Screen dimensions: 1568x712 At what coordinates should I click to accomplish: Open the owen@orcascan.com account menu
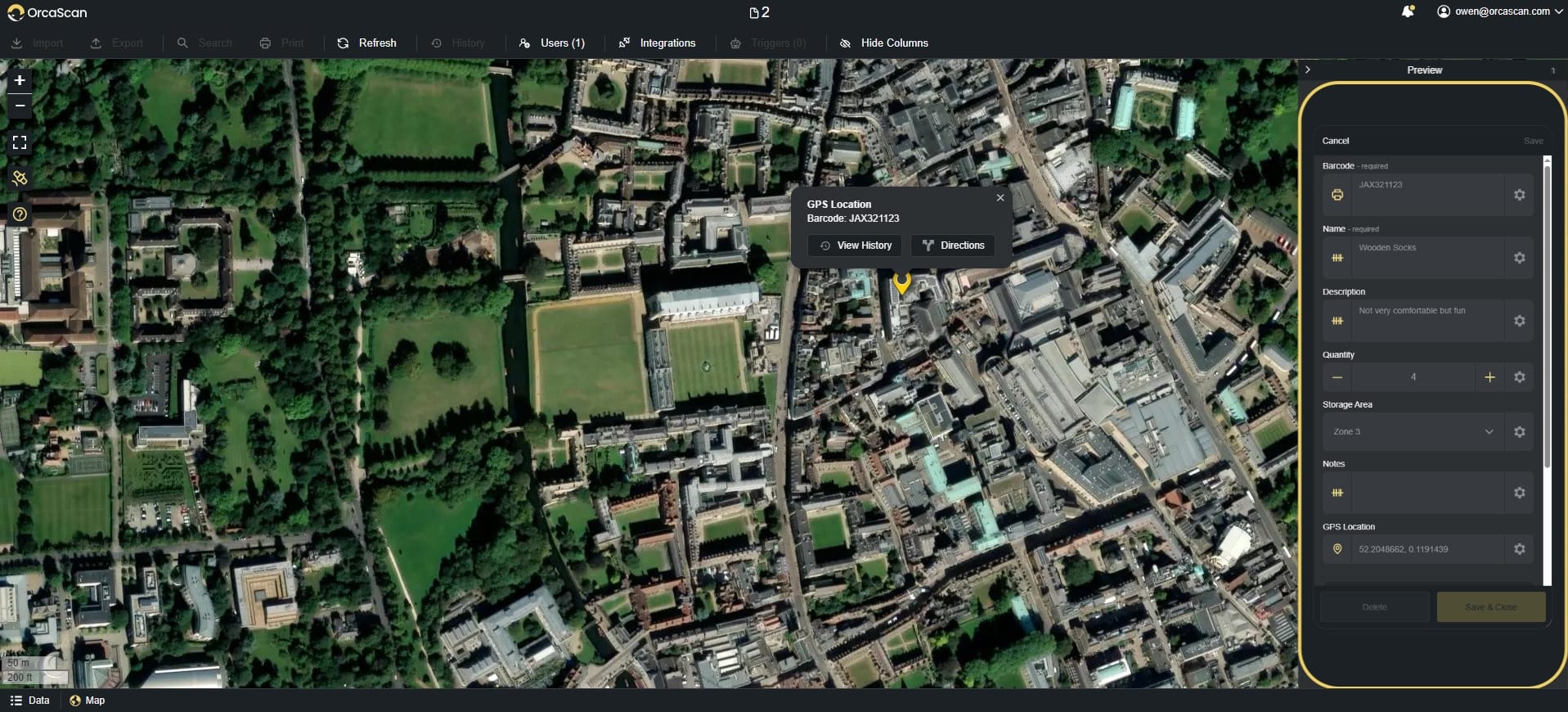pyautogui.click(x=1500, y=11)
